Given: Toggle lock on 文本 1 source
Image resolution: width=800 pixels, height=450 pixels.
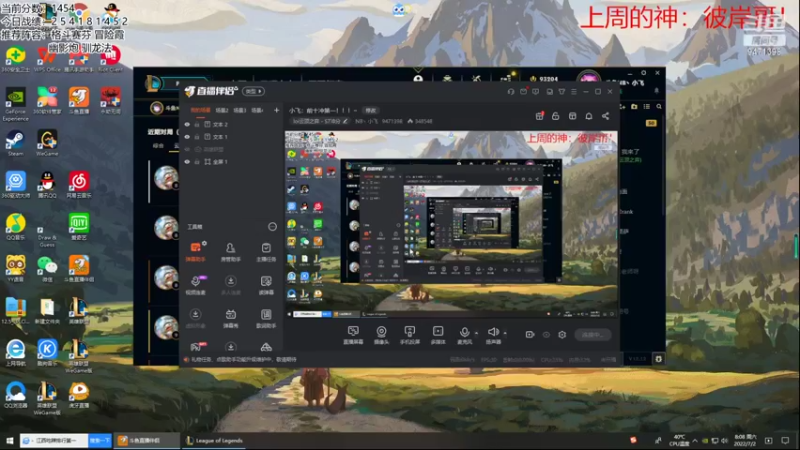Looking at the screenshot, I should point(197,137).
